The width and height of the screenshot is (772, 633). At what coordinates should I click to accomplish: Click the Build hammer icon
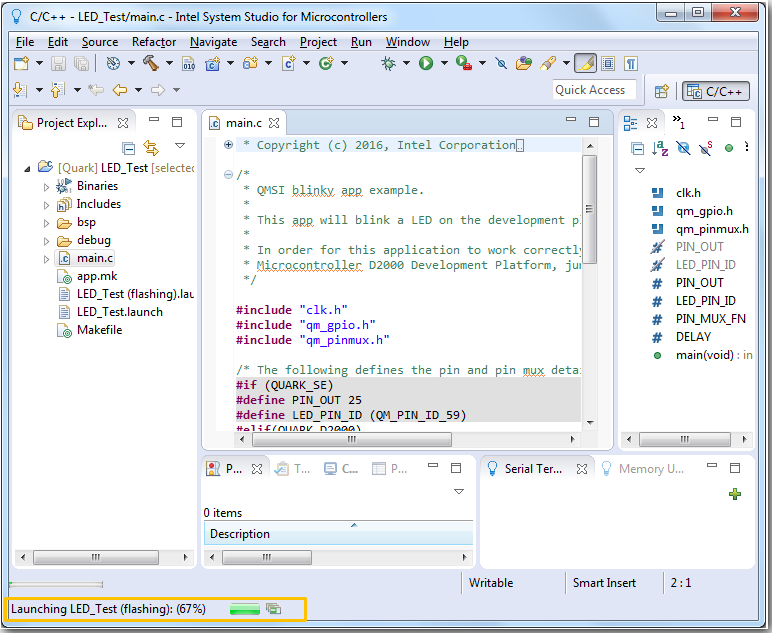[151, 63]
